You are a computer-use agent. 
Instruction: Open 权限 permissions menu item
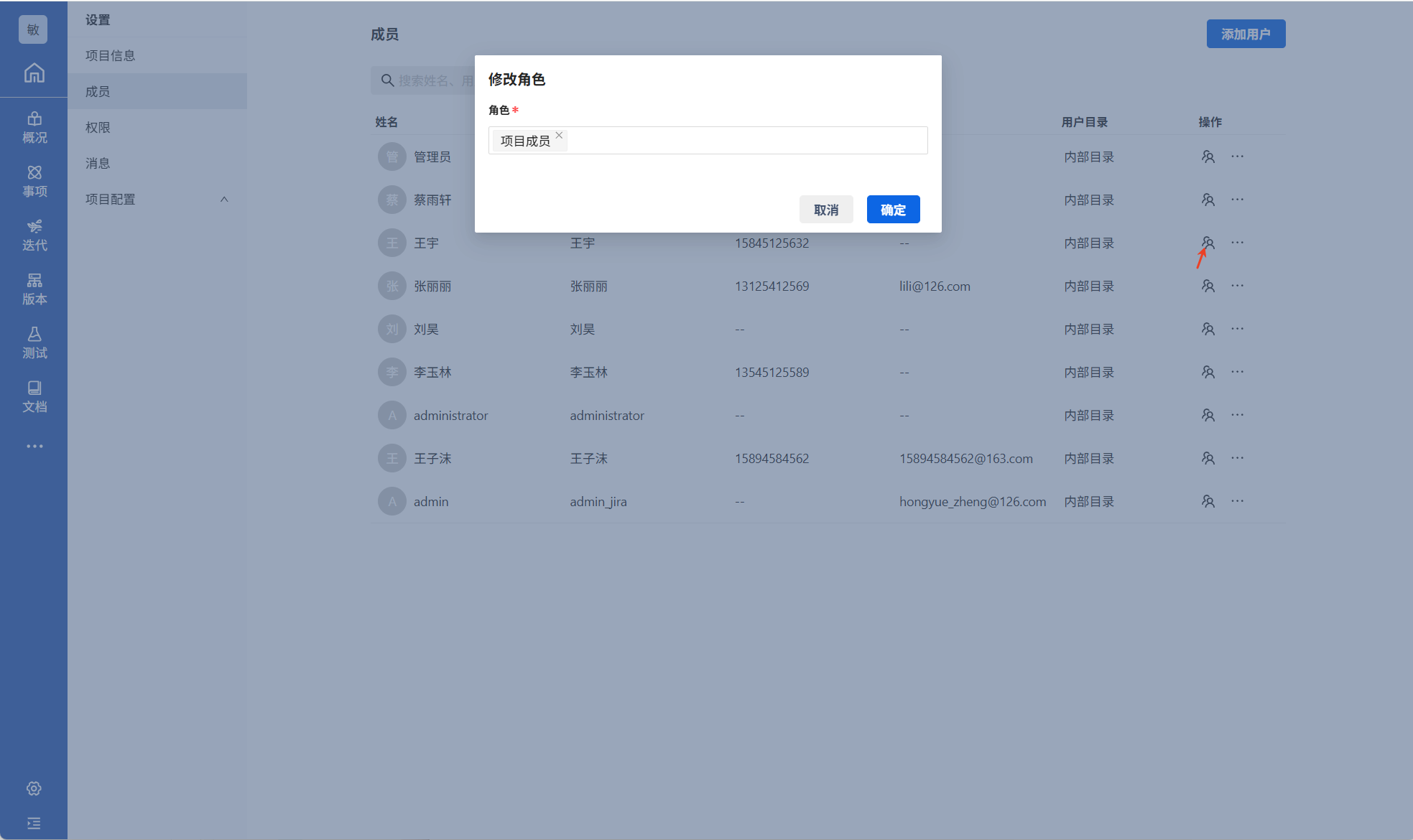pos(98,127)
